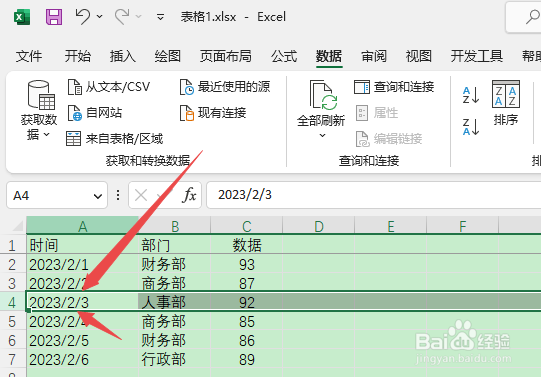Click the search magnifier box

point(524,17)
